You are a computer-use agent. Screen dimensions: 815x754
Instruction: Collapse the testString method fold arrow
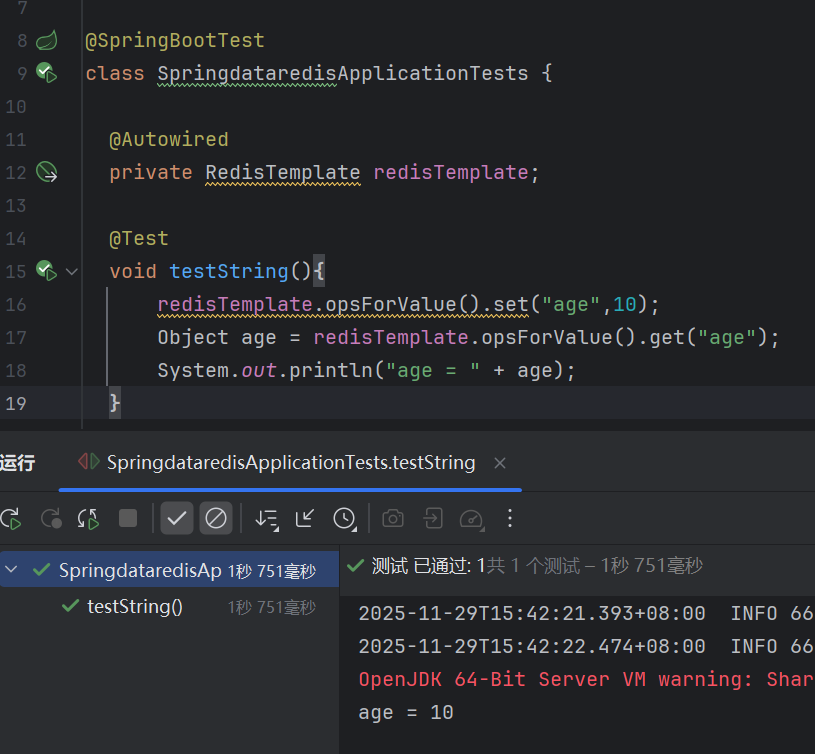click(x=72, y=271)
